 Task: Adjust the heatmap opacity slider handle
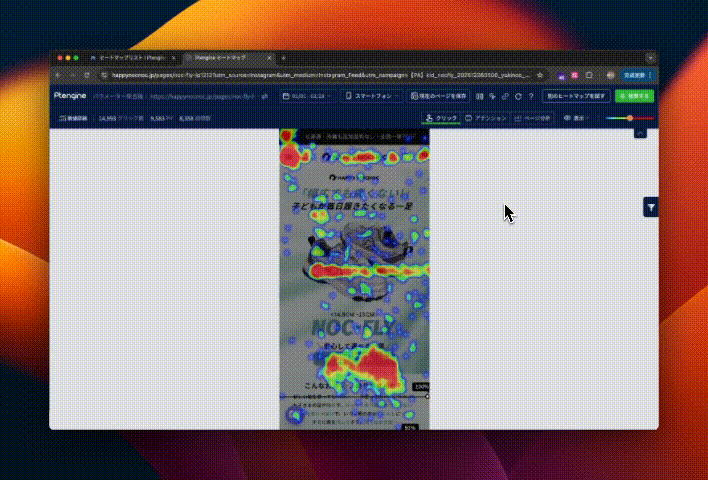(630, 118)
